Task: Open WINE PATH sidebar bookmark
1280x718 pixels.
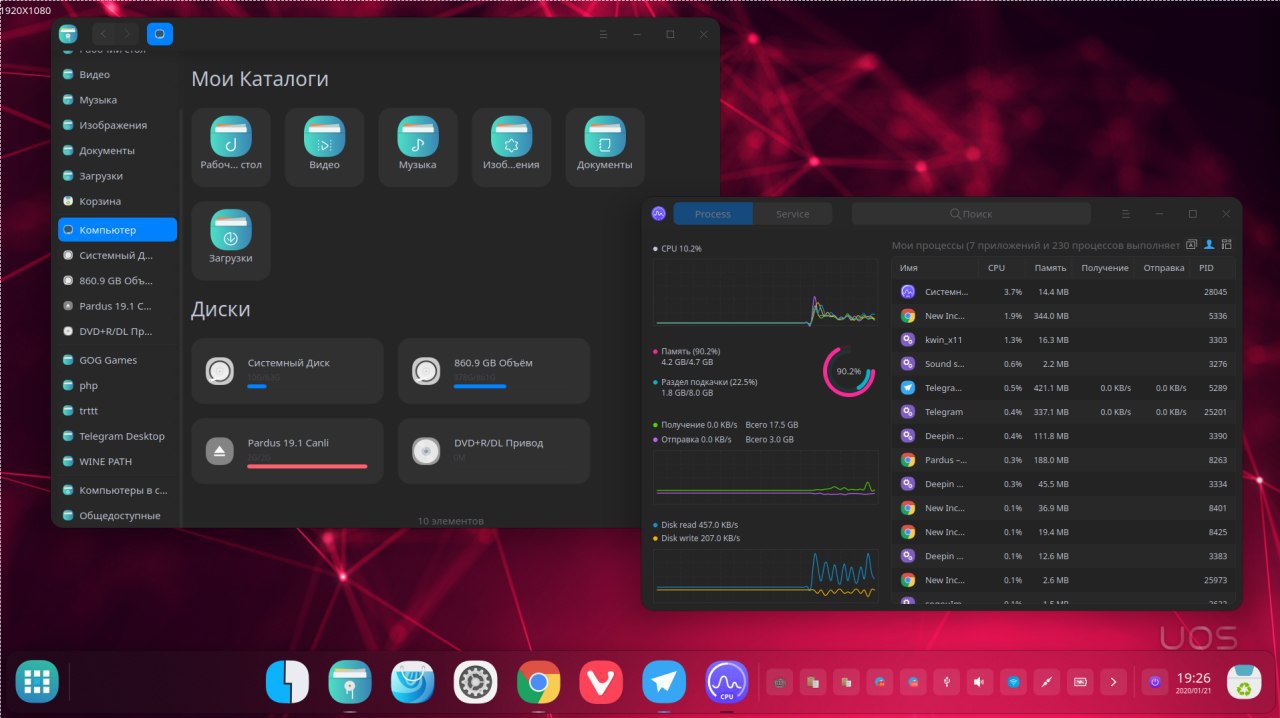Action: [117, 461]
